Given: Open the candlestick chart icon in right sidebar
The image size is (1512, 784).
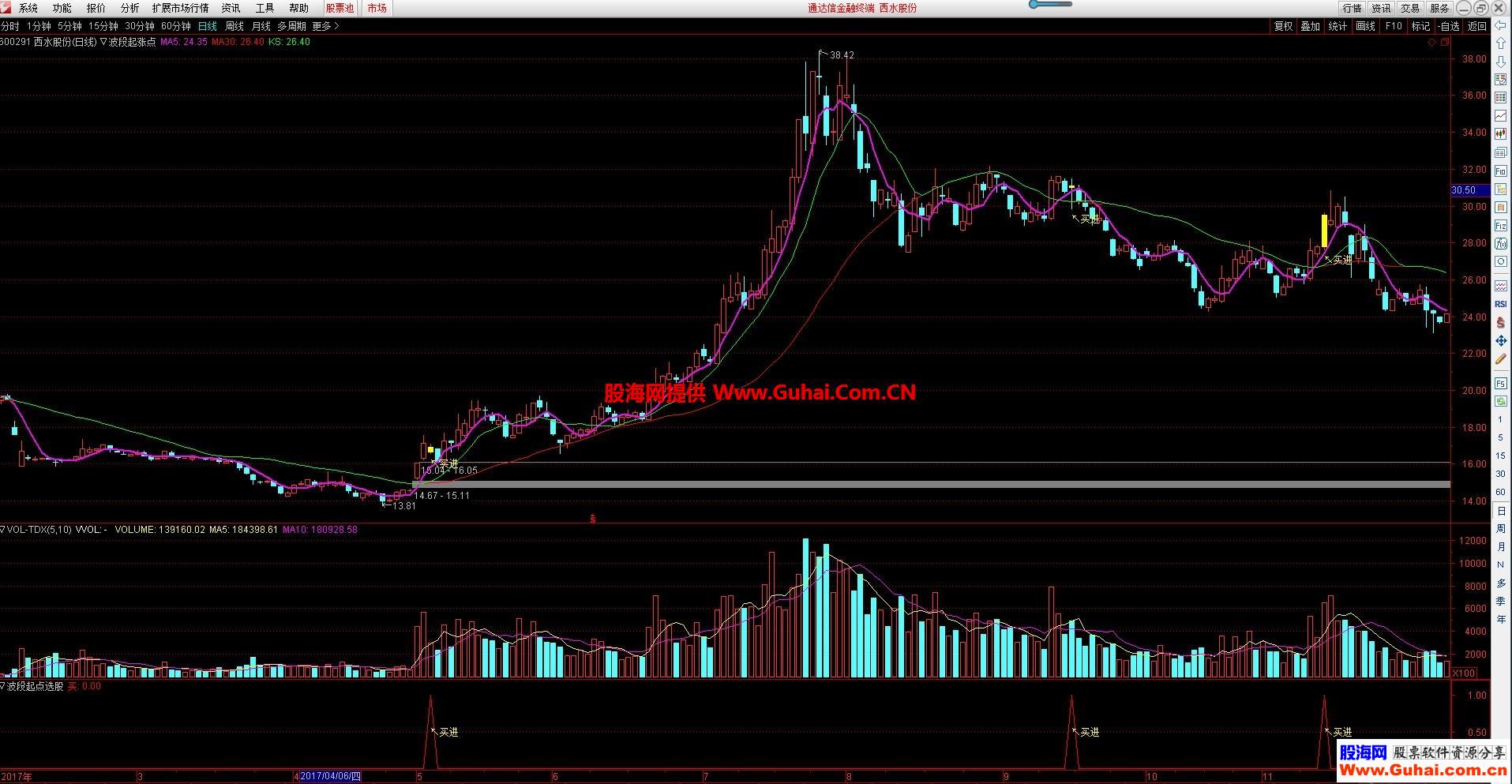Looking at the screenshot, I should [x=1500, y=133].
